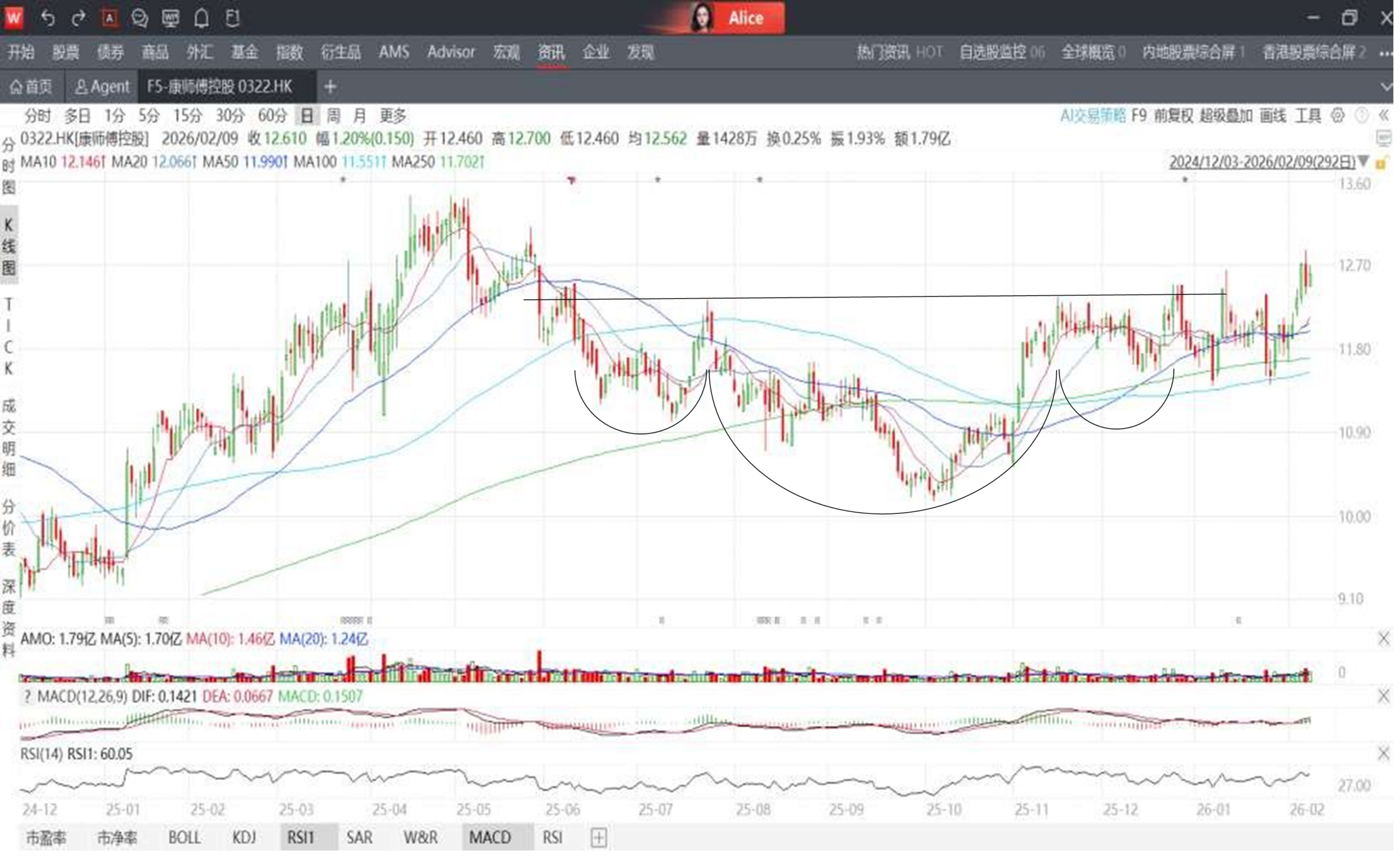Click the AI交易策略 link
This screenshot has height=865, width=1400.
click(x=1093, y=116)
